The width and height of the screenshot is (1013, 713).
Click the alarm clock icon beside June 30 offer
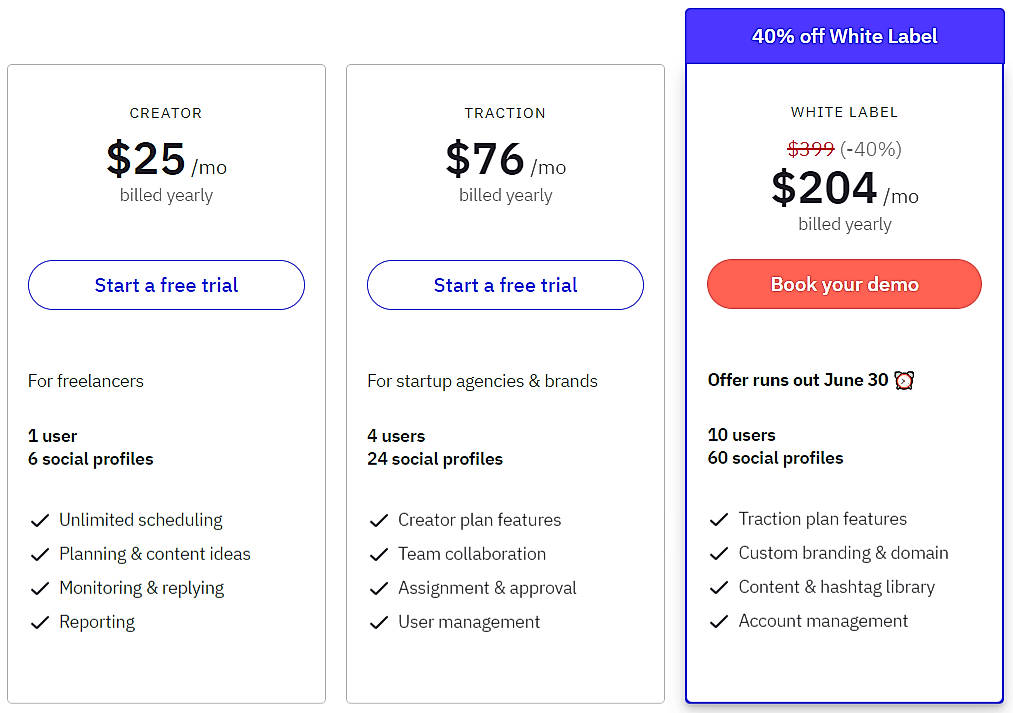click(903, 380)
